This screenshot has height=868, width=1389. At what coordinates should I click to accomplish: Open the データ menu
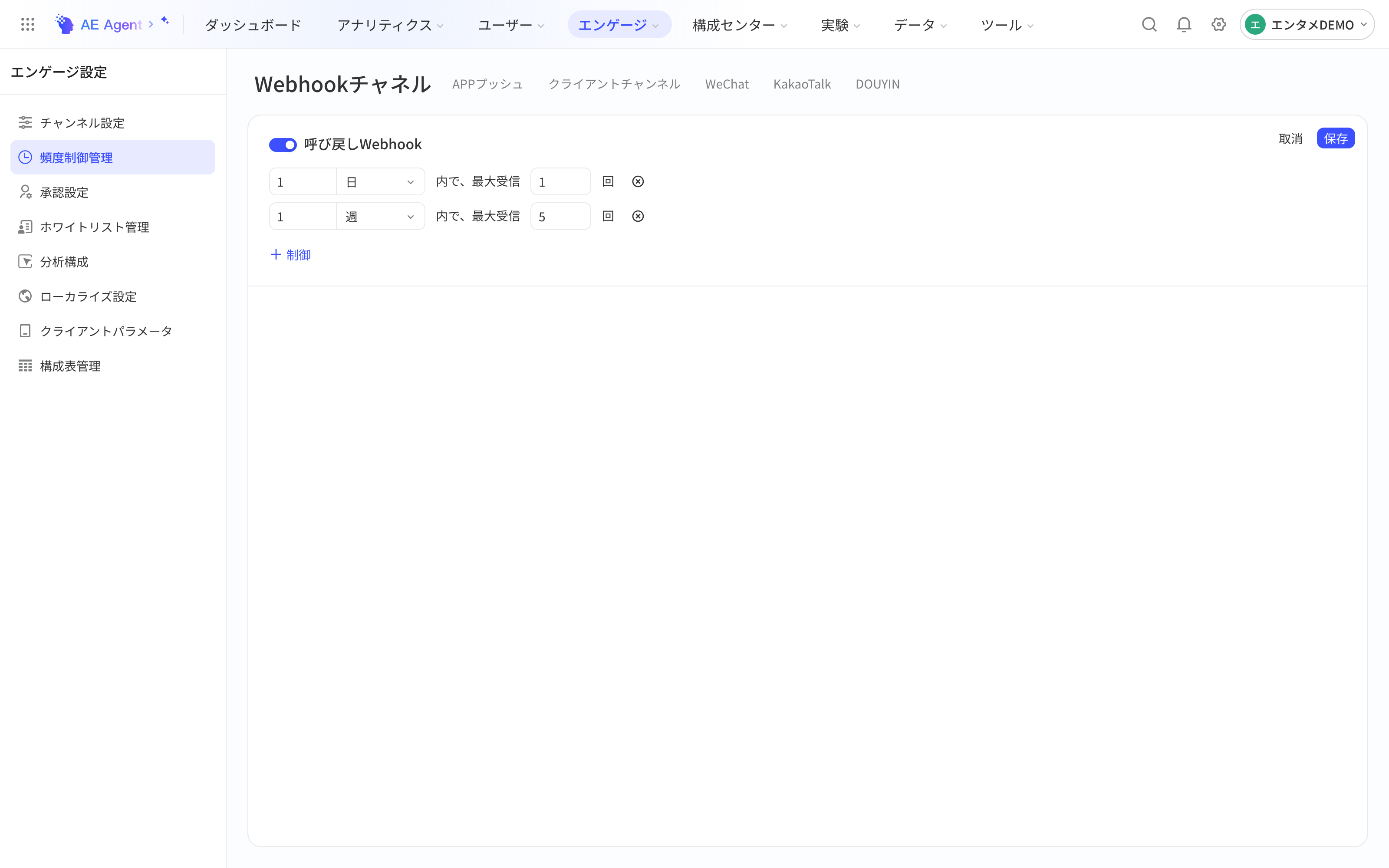click(x=920, y=25)
